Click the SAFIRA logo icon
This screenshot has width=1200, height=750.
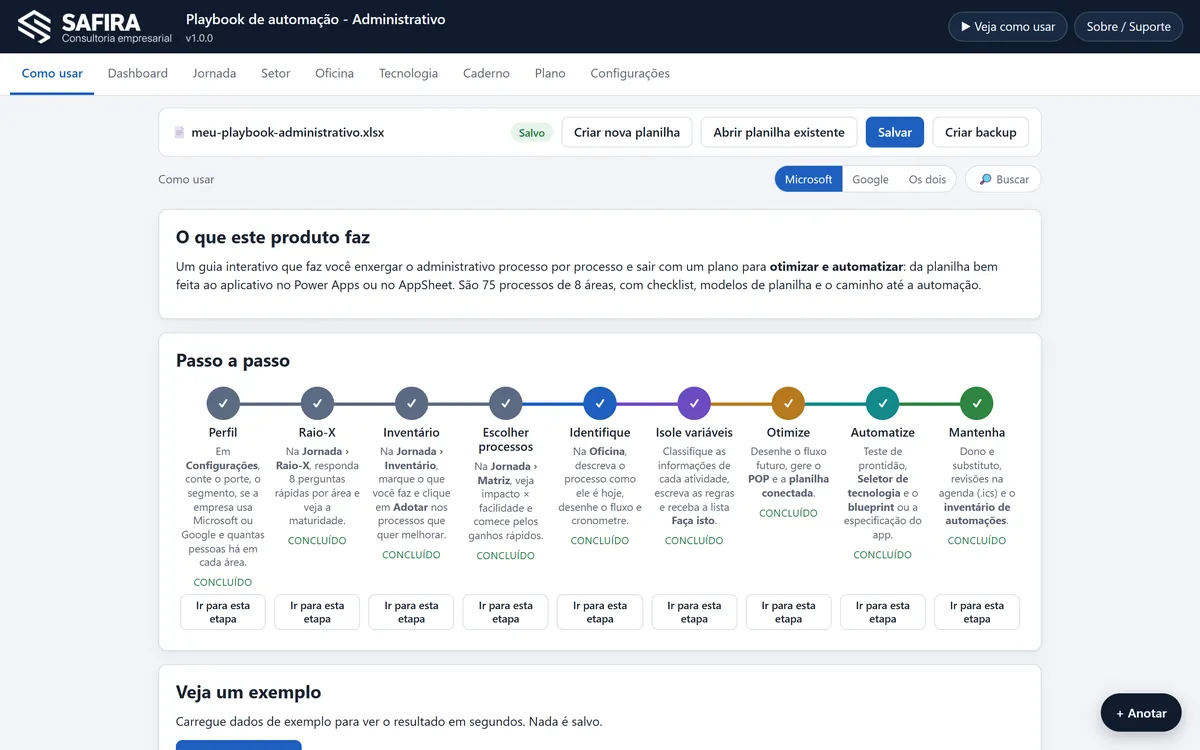coord(34,26)
